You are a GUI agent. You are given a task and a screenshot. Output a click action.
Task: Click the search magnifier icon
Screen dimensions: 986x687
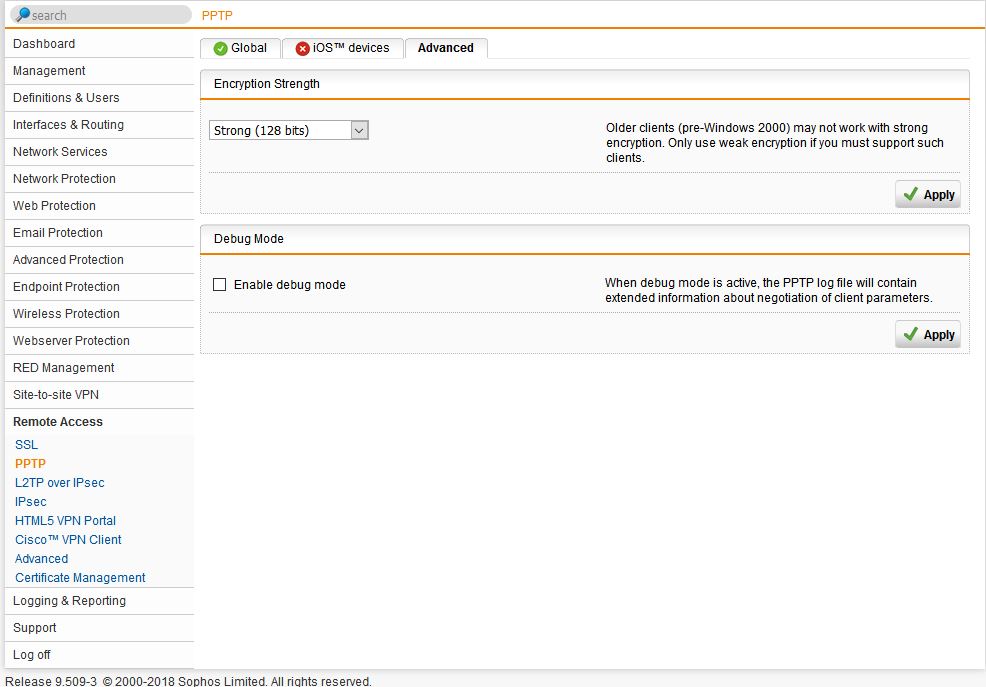point(23,14)
